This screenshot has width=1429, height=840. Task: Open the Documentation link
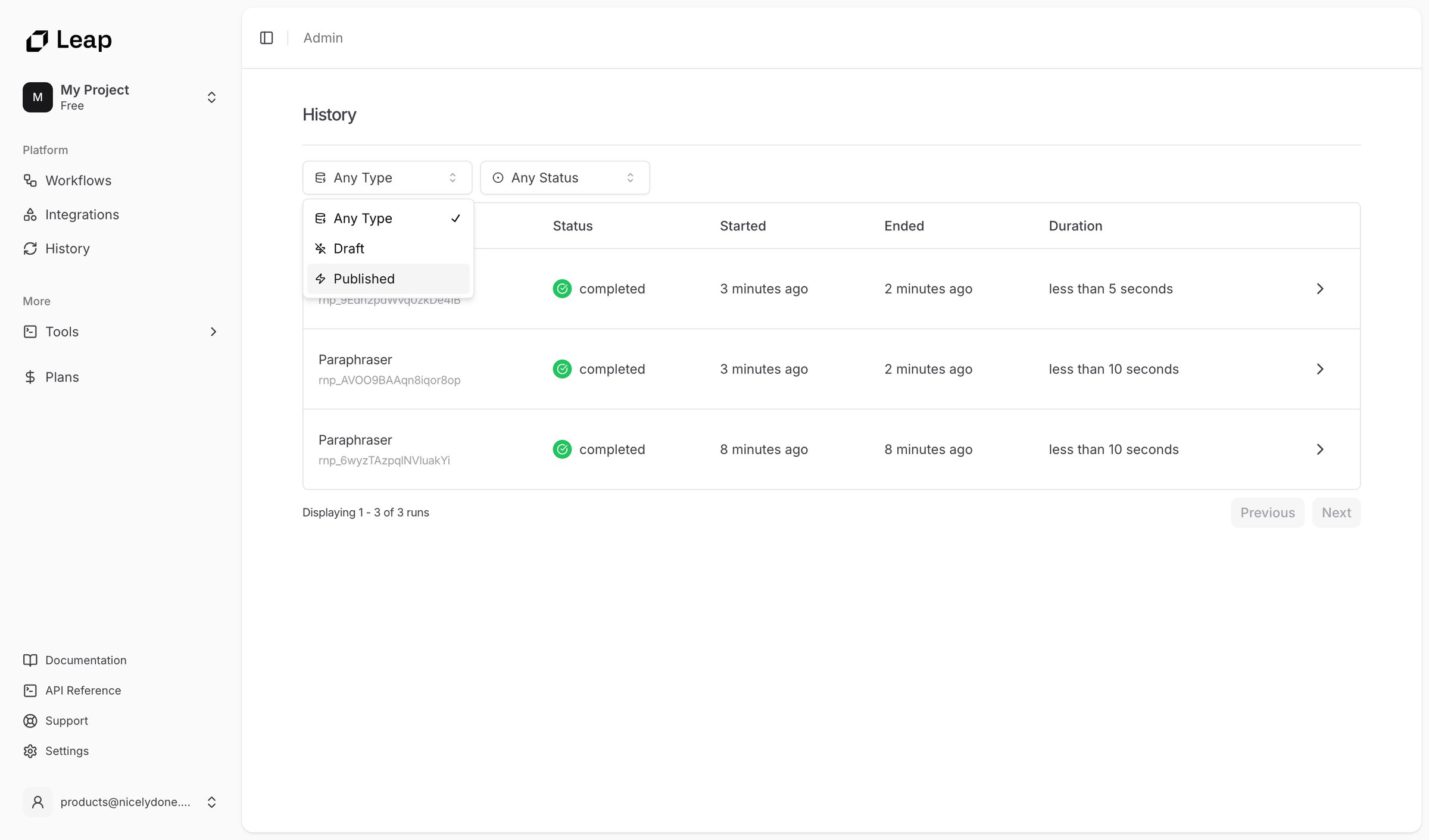(86, 660)
